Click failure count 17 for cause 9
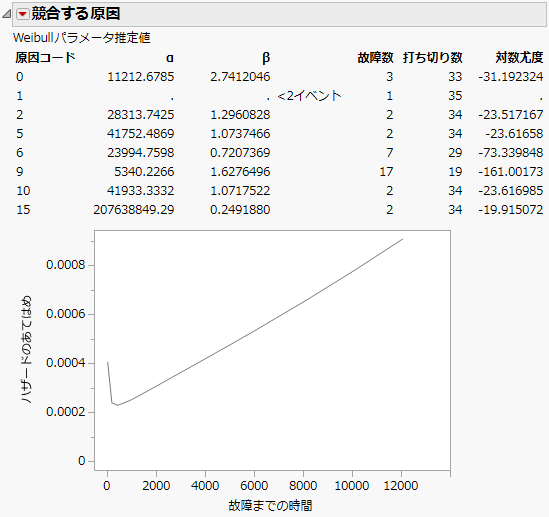The height and width of the screenshot is (517, 549). click(x=386, y=172)
